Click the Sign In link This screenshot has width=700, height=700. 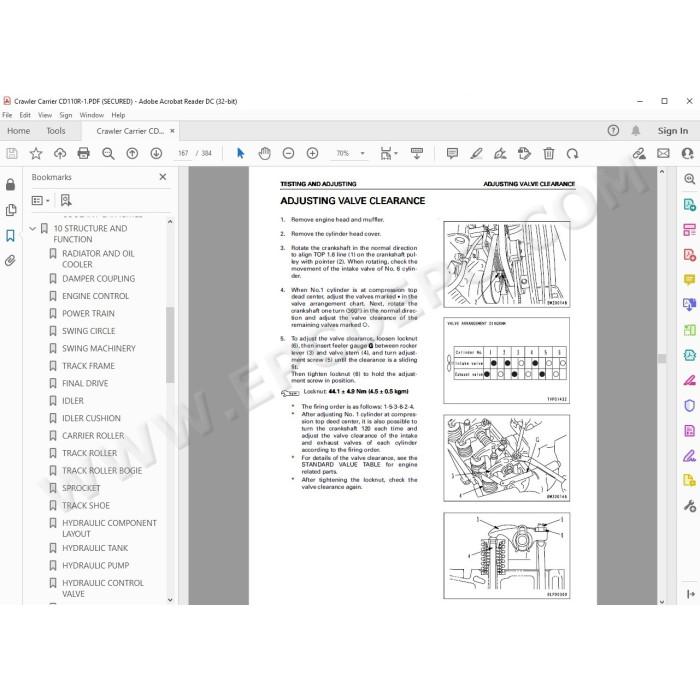pos(672,131)
